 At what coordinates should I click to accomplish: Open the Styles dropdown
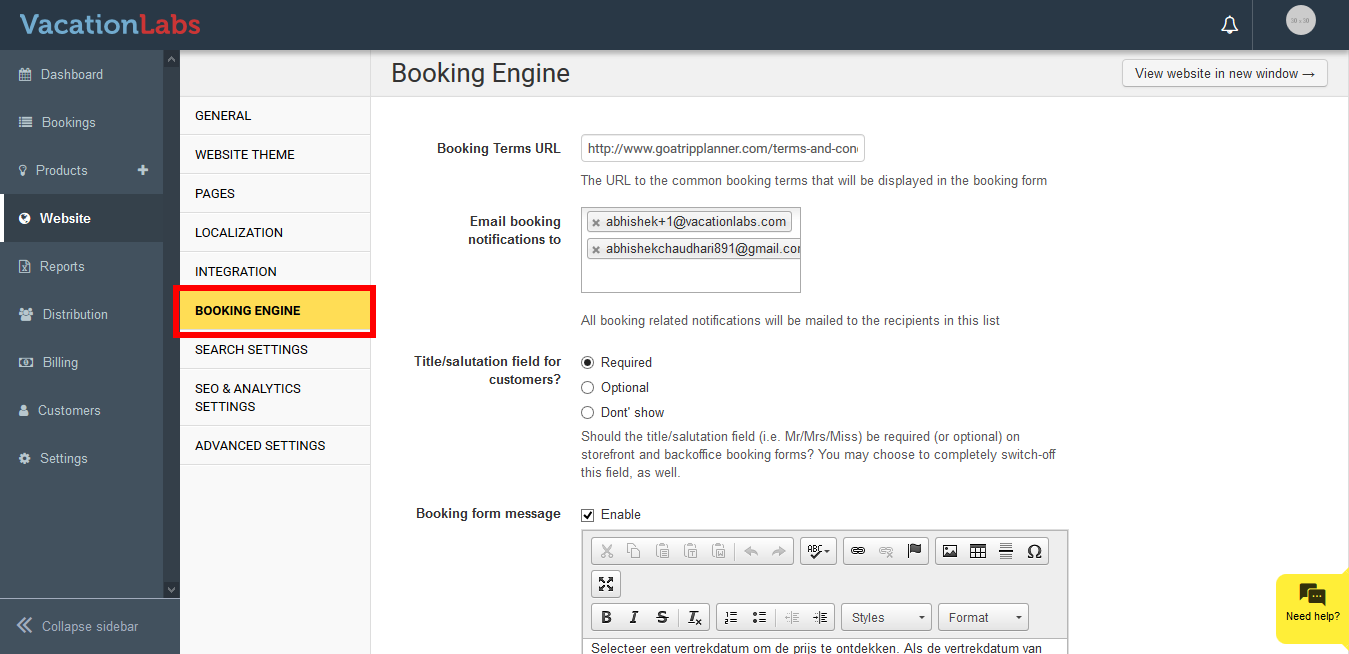[x=885, y=617]
